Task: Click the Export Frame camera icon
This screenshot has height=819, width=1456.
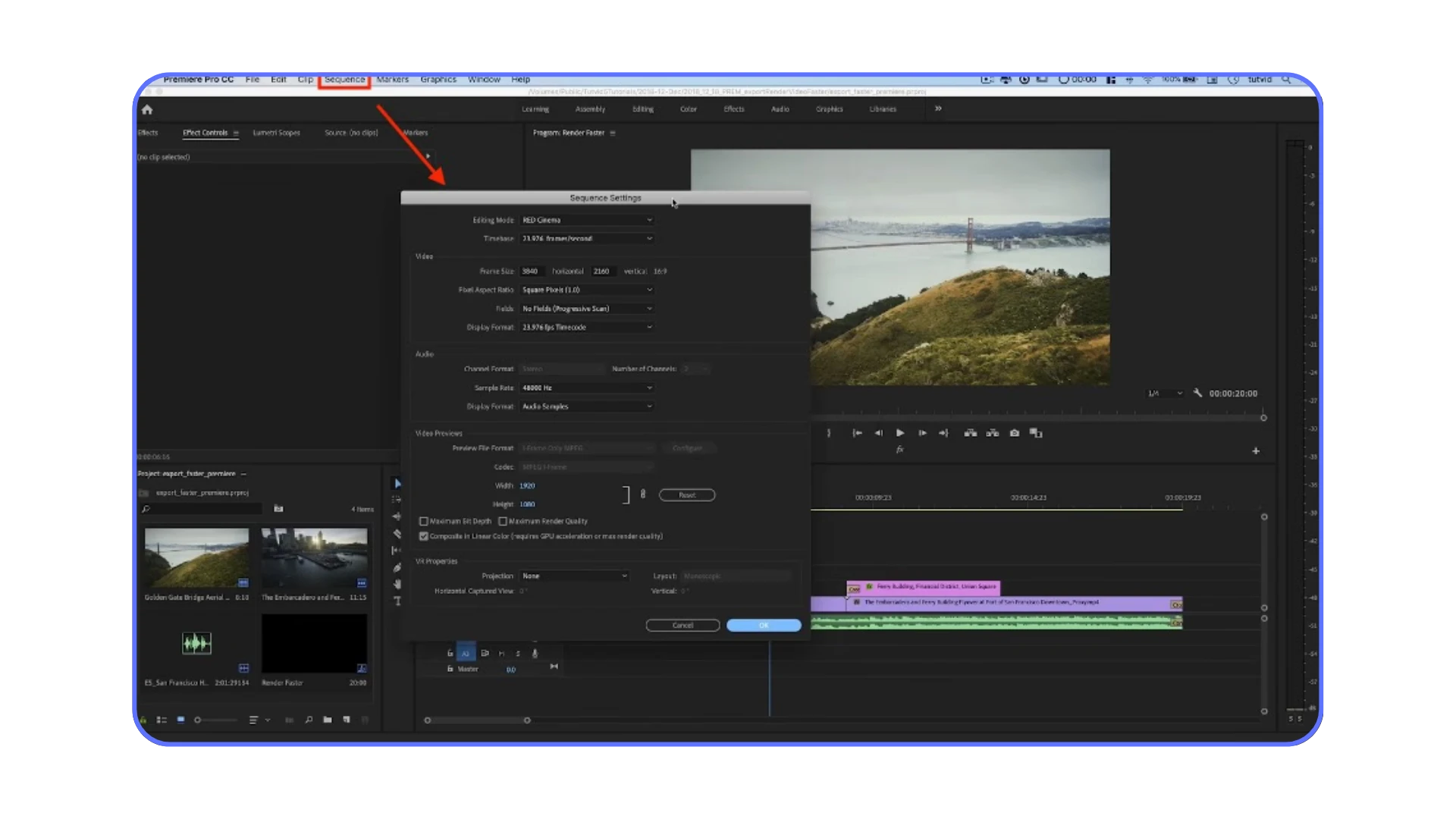Action: pos(1015,433)
